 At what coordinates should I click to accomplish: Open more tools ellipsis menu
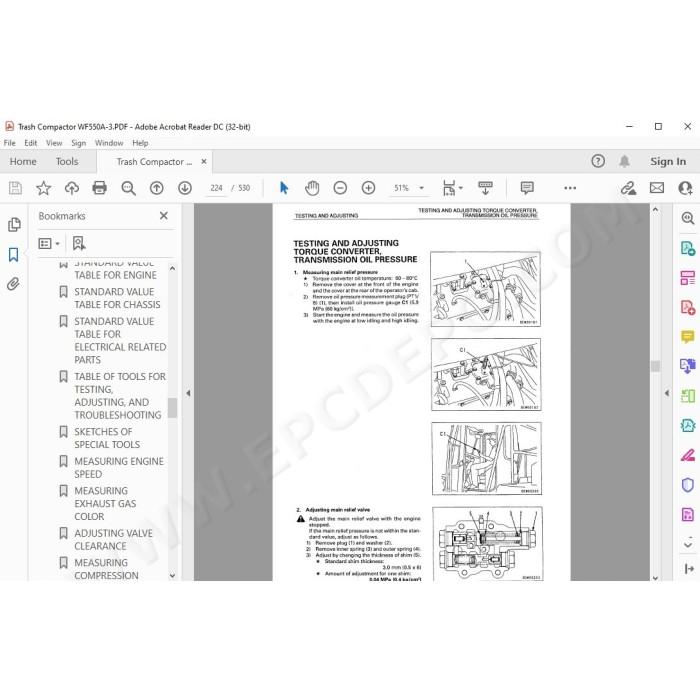click(x=570, y=188)
